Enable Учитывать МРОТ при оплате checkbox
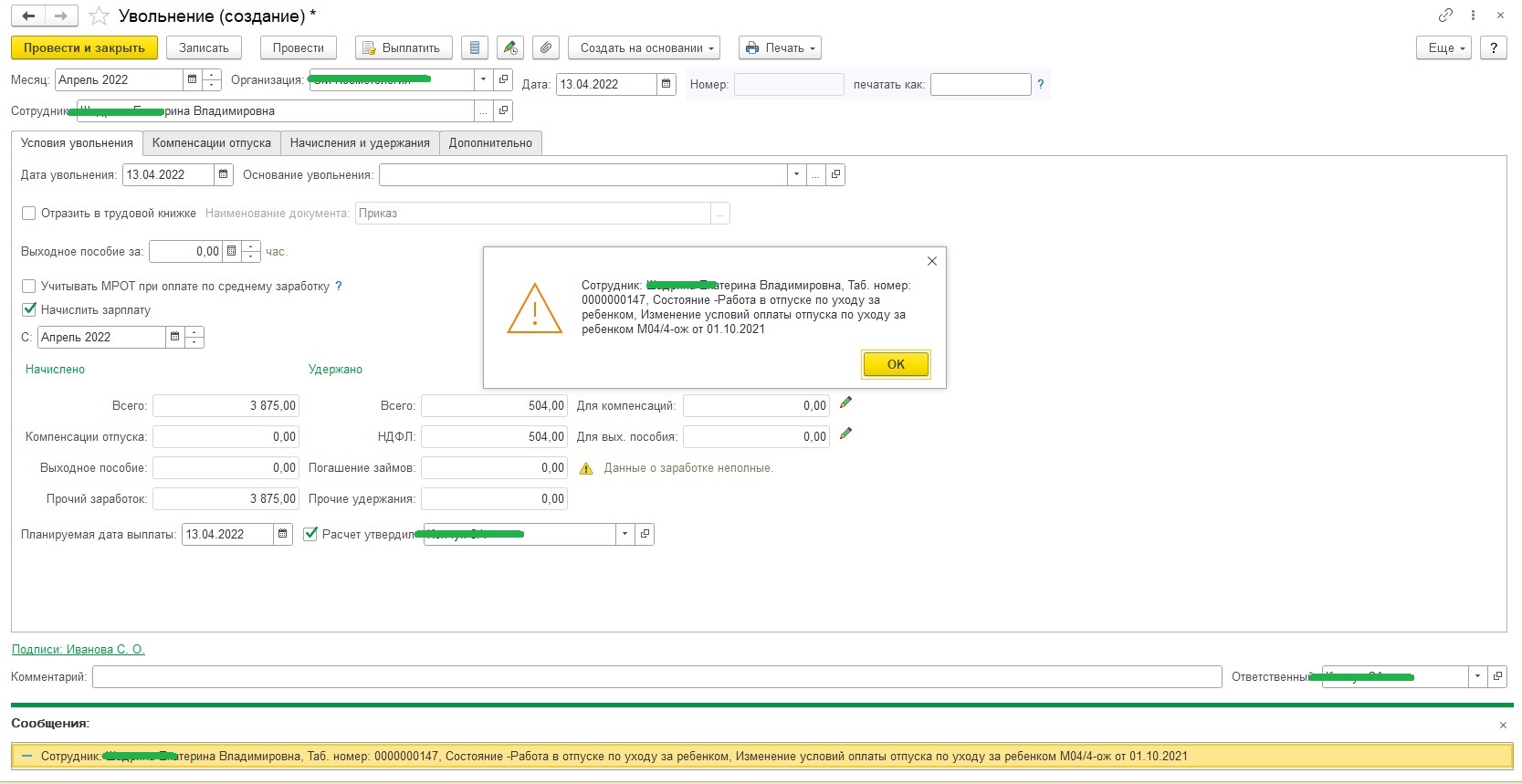This screenshot has height=784, width=1522. click(29, 286)
